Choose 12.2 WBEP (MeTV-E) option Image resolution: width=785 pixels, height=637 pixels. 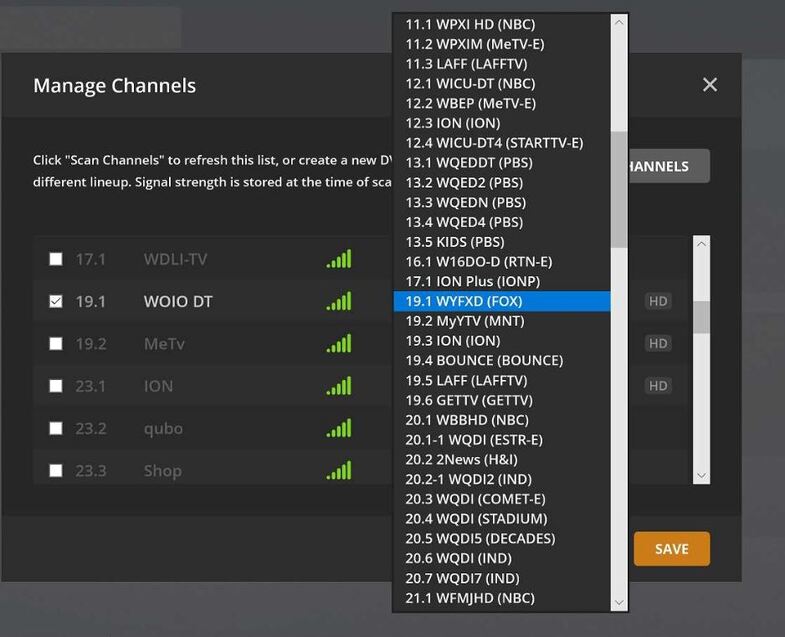[502, 103]
